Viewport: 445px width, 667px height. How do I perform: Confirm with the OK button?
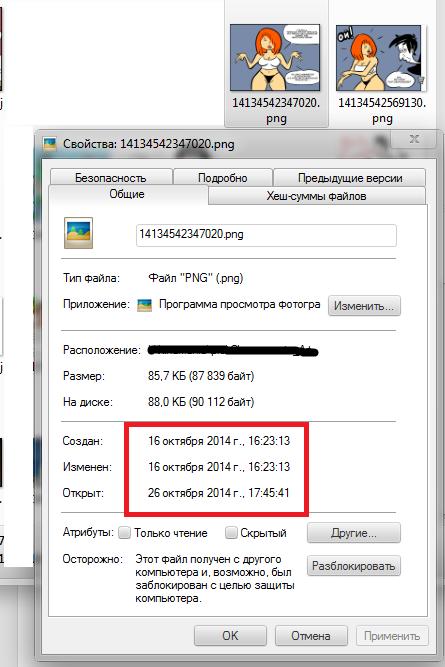click(230, 636)
